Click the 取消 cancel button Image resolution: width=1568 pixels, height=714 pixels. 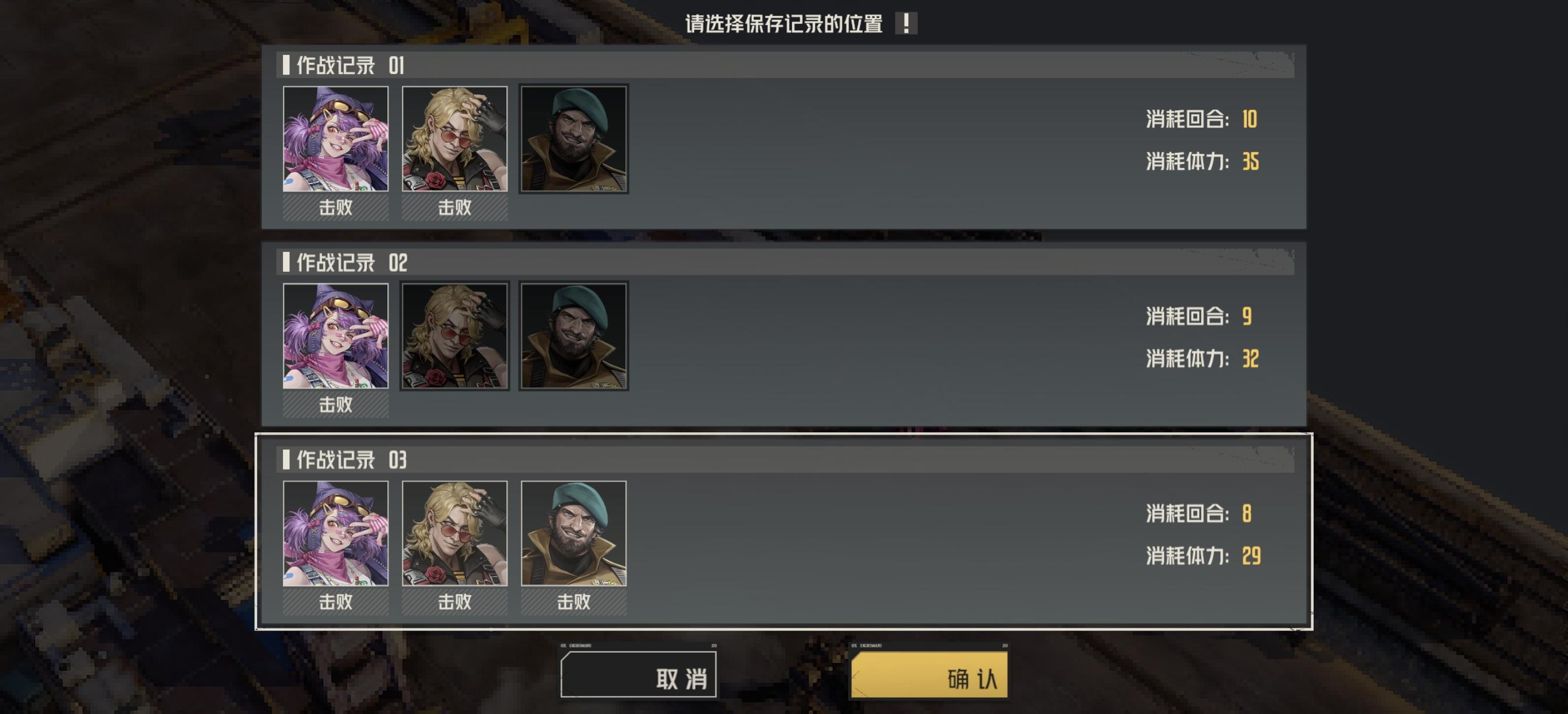639,674
